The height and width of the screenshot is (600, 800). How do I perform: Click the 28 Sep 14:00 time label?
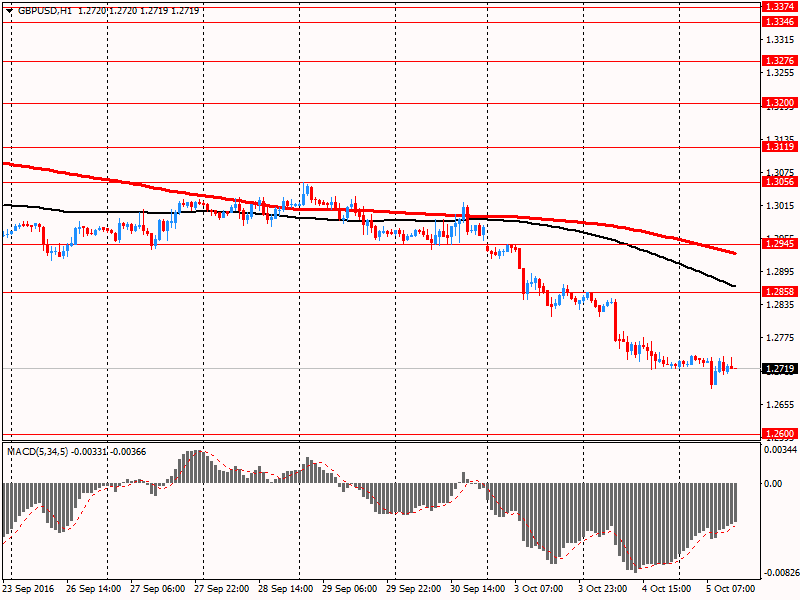click(x=286, y=588)
